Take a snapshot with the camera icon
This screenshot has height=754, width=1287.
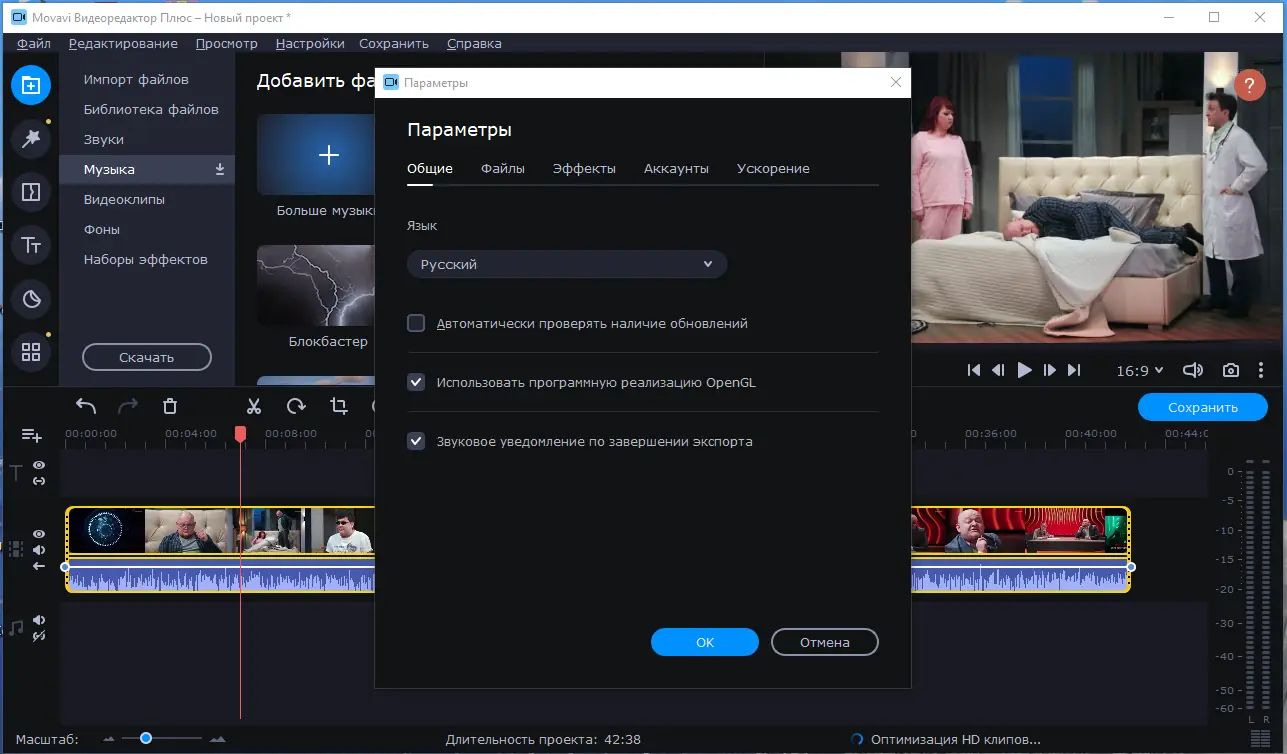(1231, 369)
